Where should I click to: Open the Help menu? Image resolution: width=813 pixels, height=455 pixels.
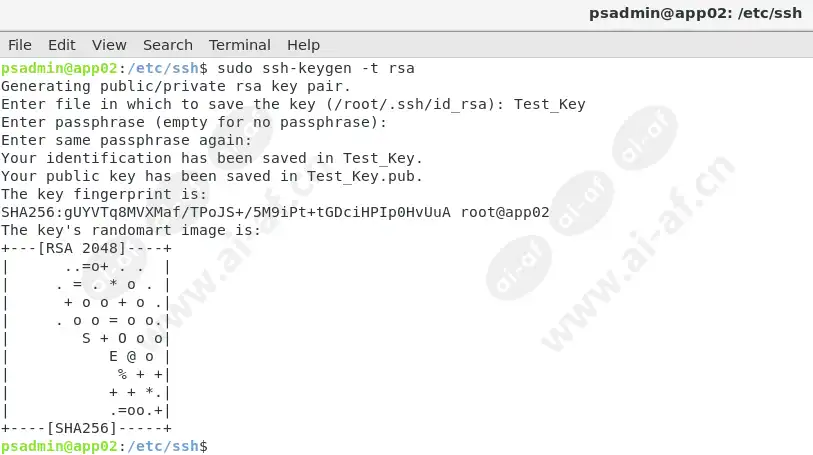303,45
